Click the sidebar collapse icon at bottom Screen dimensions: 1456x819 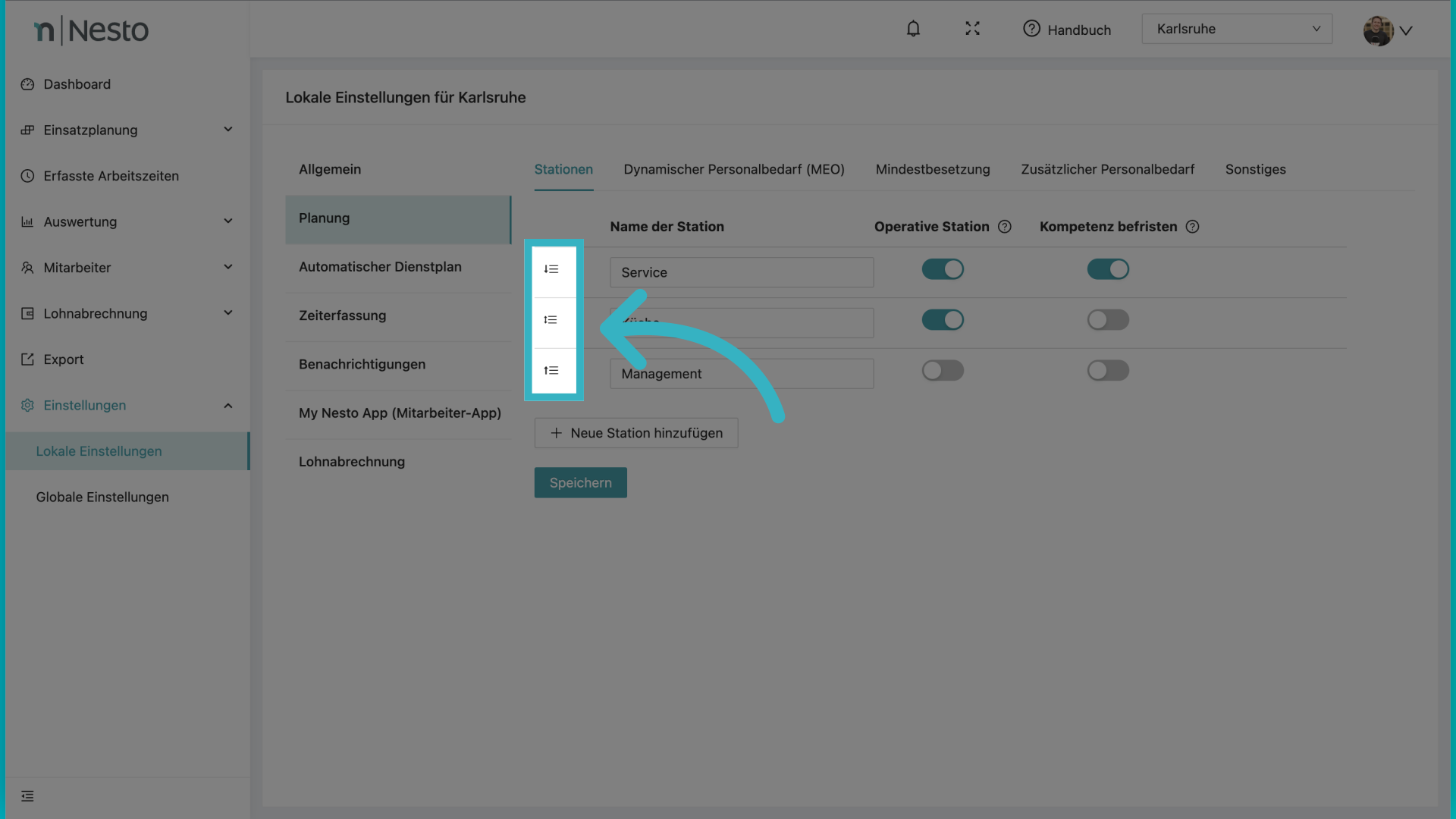click(x=27, y=796)
